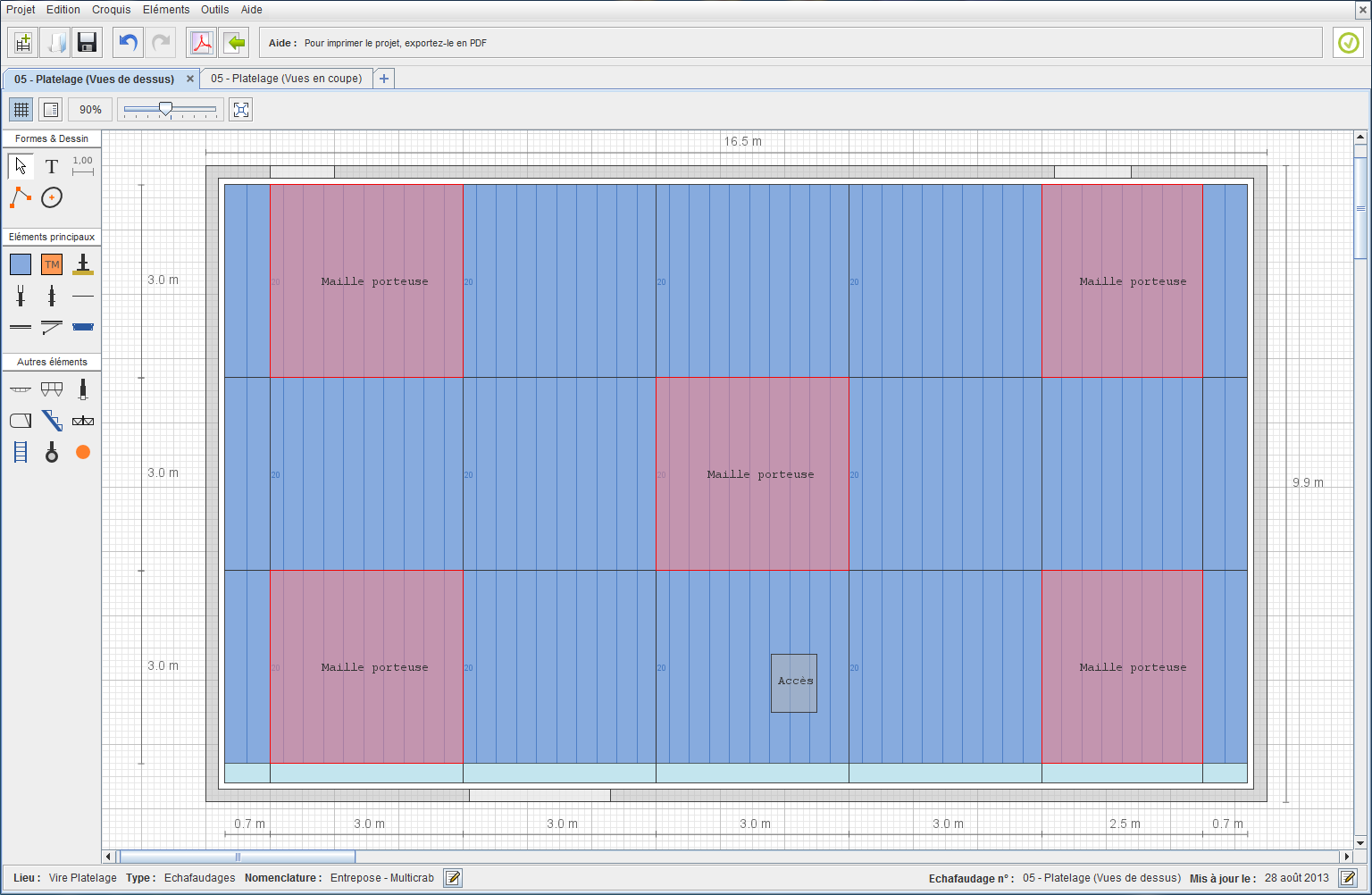Click the Formes & Dessin panel header
The width and height of the screenshot is (1372, 895).
pyautogui.click(x=52, y=138)
